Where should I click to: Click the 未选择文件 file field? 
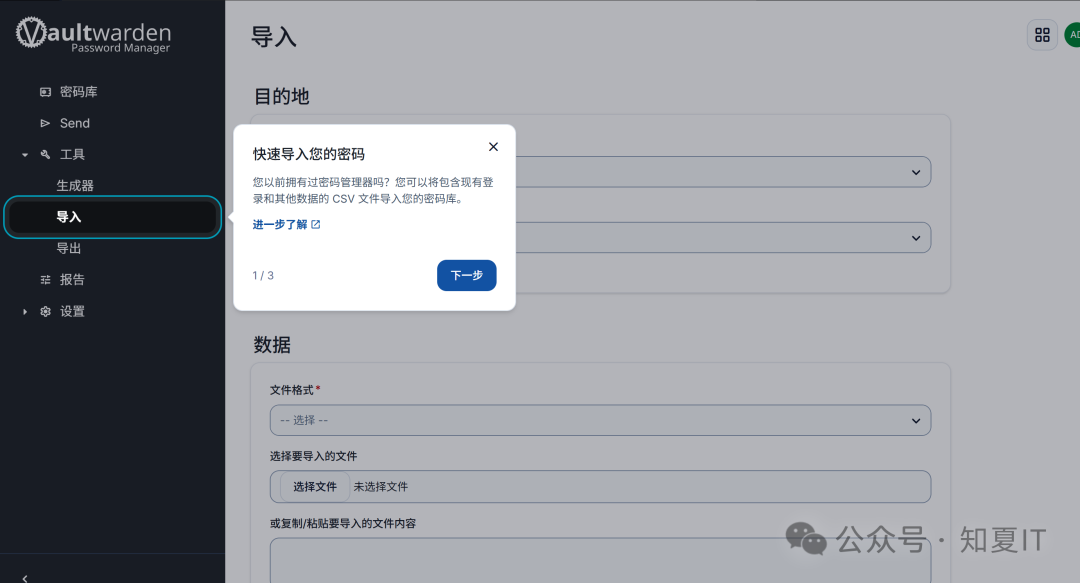(x=600, y=487)
